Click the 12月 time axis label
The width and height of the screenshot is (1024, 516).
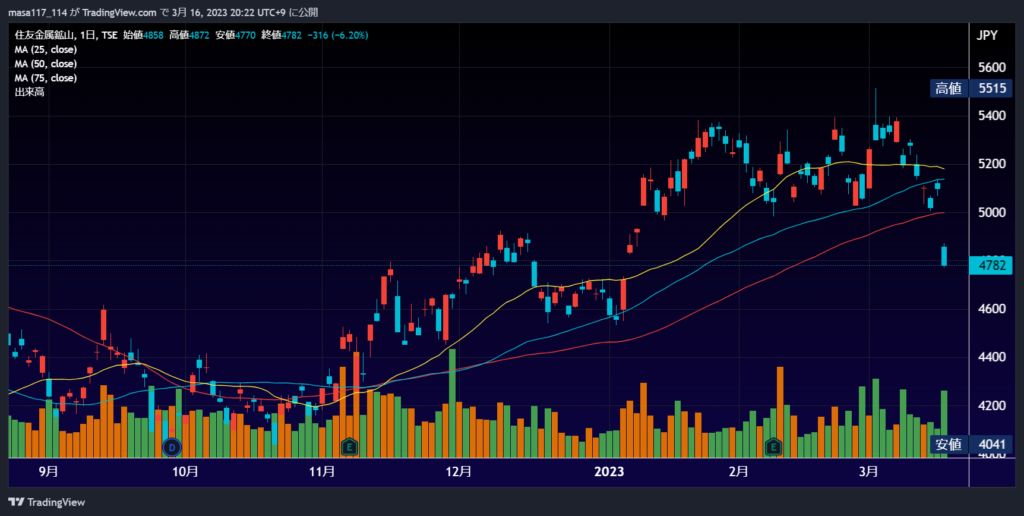(459, 472)
